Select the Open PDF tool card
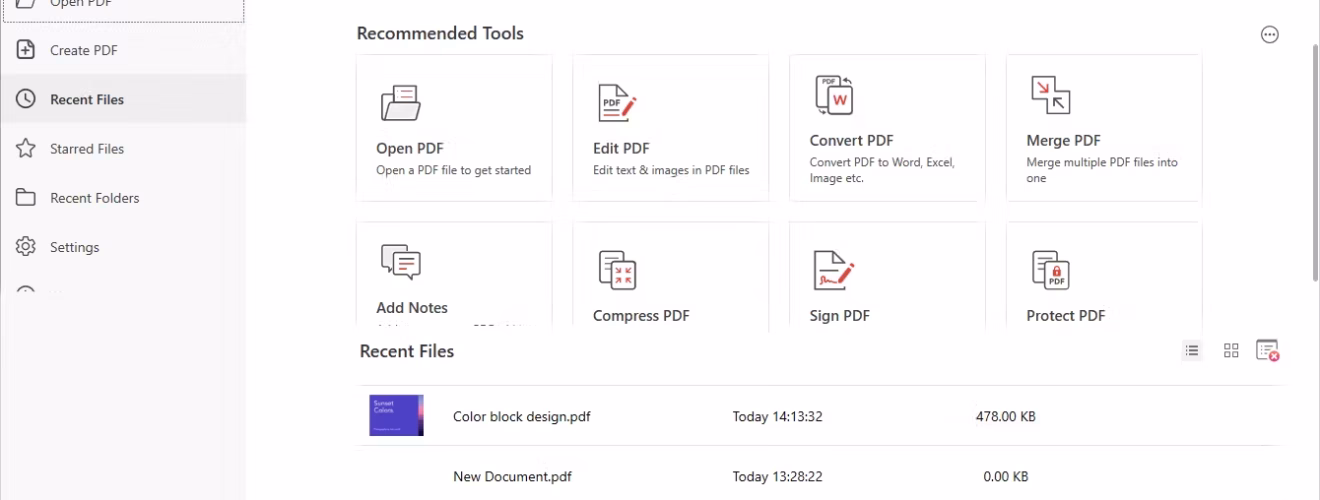 coord(454,128)
